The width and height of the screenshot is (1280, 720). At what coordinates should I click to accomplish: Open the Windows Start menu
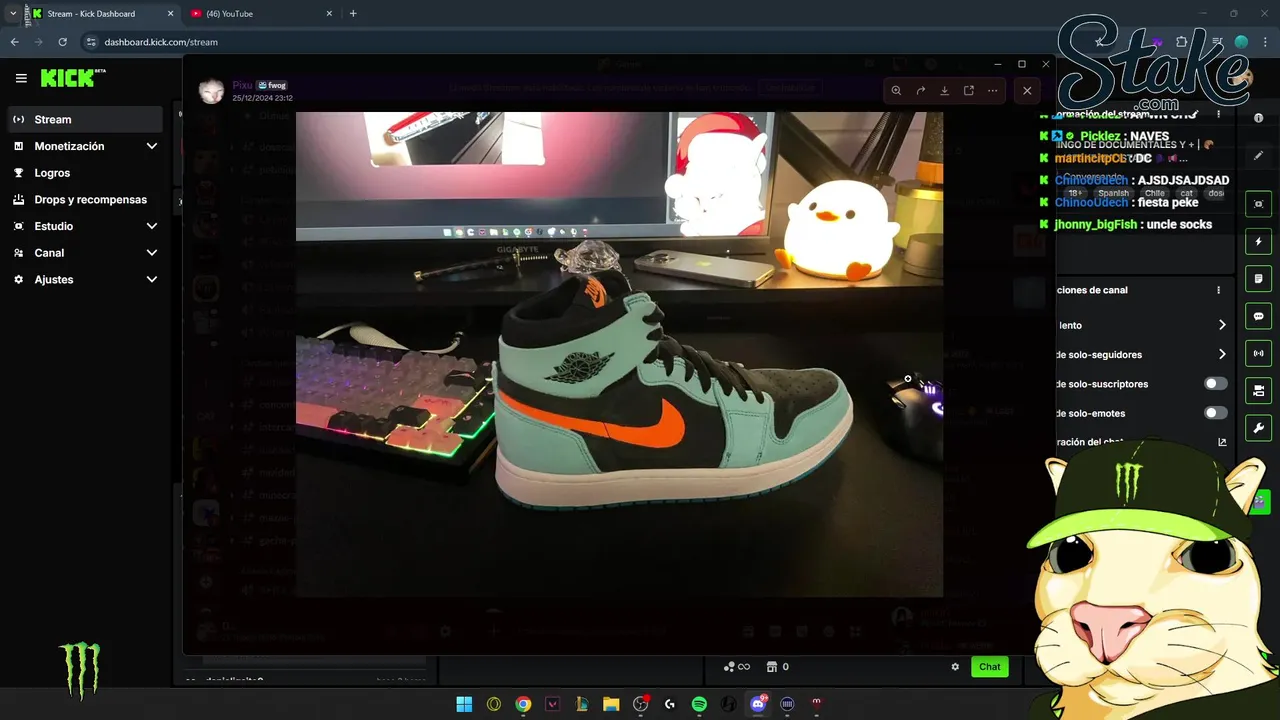(464, 704)
